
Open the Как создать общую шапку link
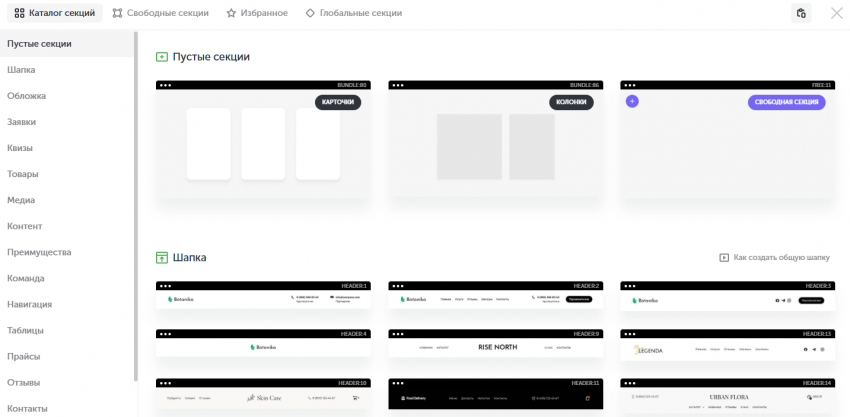(x=781, y=257)
